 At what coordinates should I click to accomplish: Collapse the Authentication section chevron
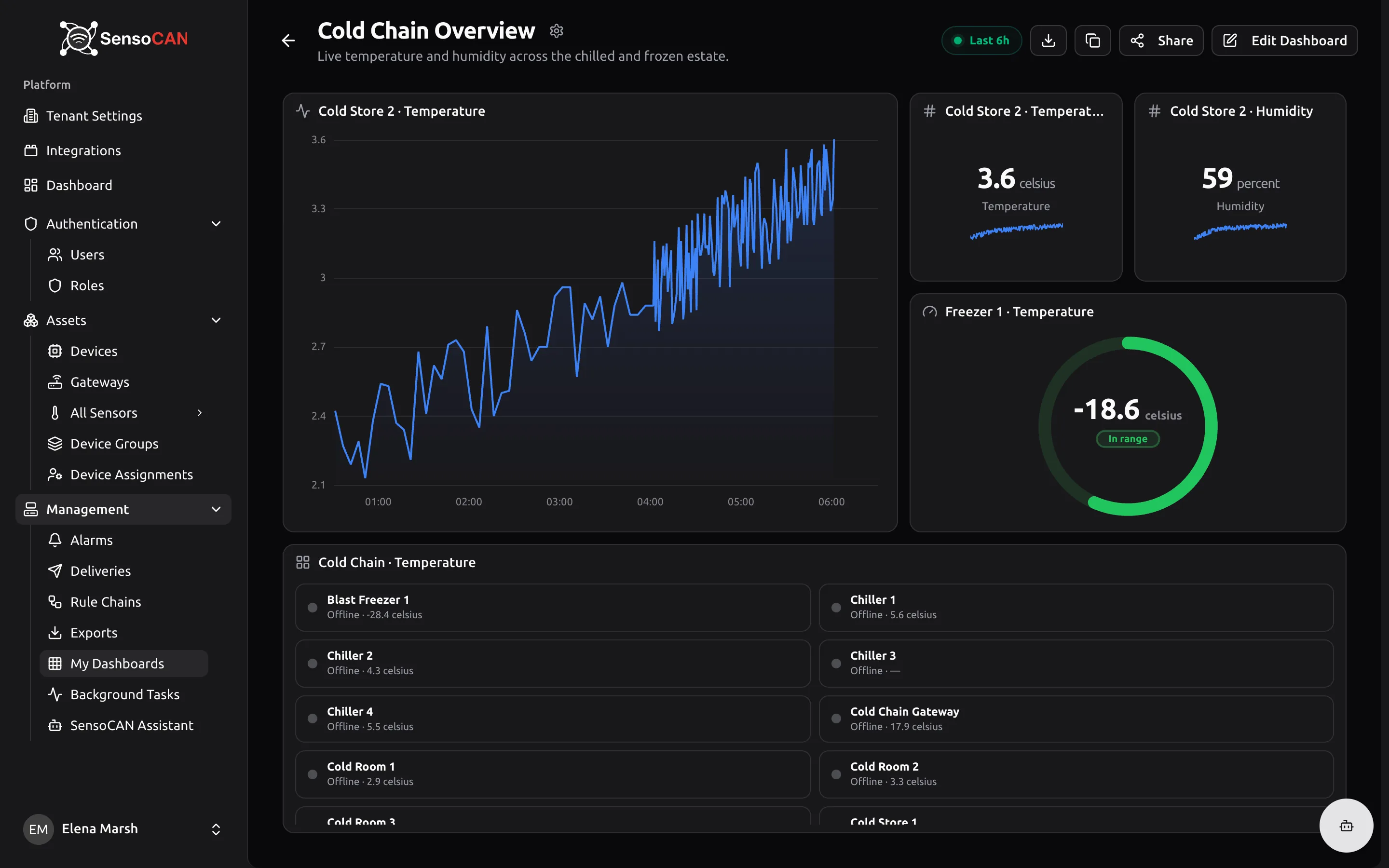tap(217, 224)
